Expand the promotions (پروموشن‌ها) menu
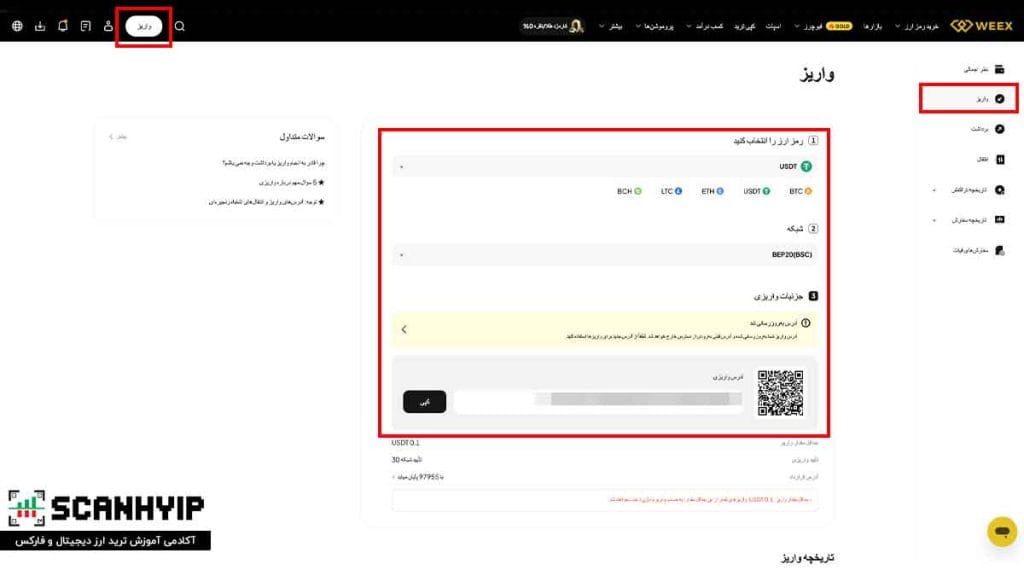Image resolution: width=1024 pixels, height=576 pixels. pos(654,27)
